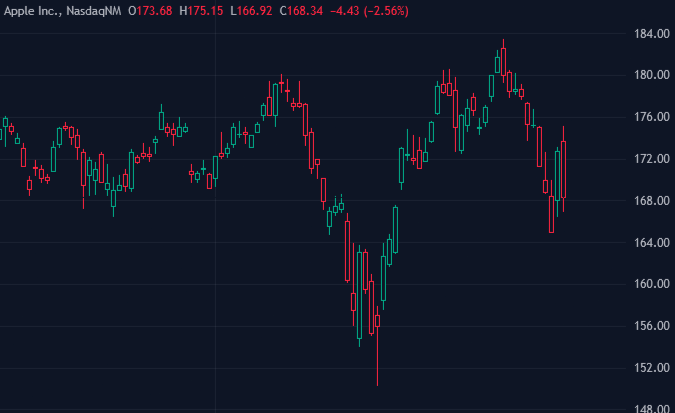Screen dimensions: 675x413
Task: Click the change value −4.43 (−2.56%)
Action: tap(369, 11)
